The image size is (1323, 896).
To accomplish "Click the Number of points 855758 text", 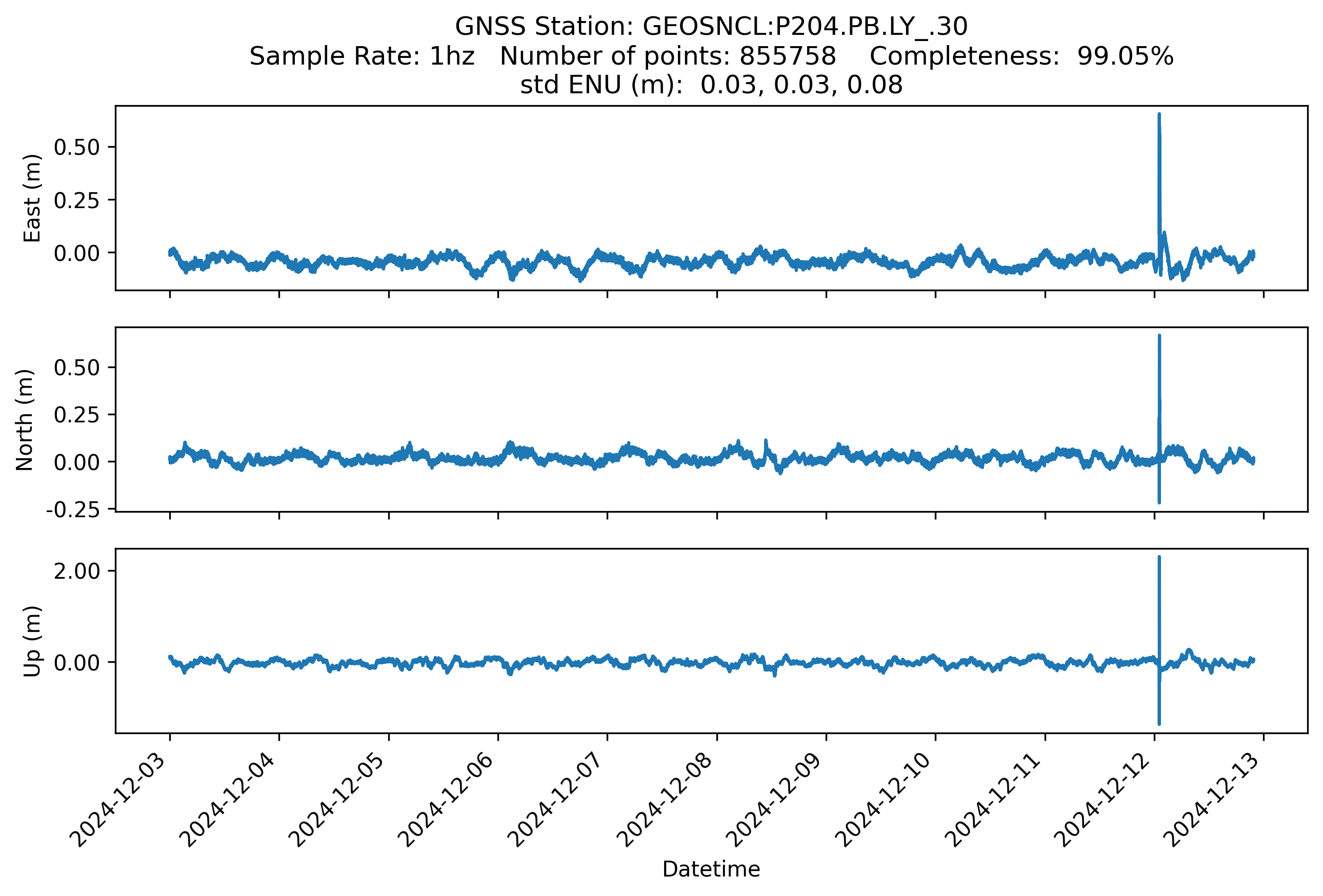I will 668,56.
